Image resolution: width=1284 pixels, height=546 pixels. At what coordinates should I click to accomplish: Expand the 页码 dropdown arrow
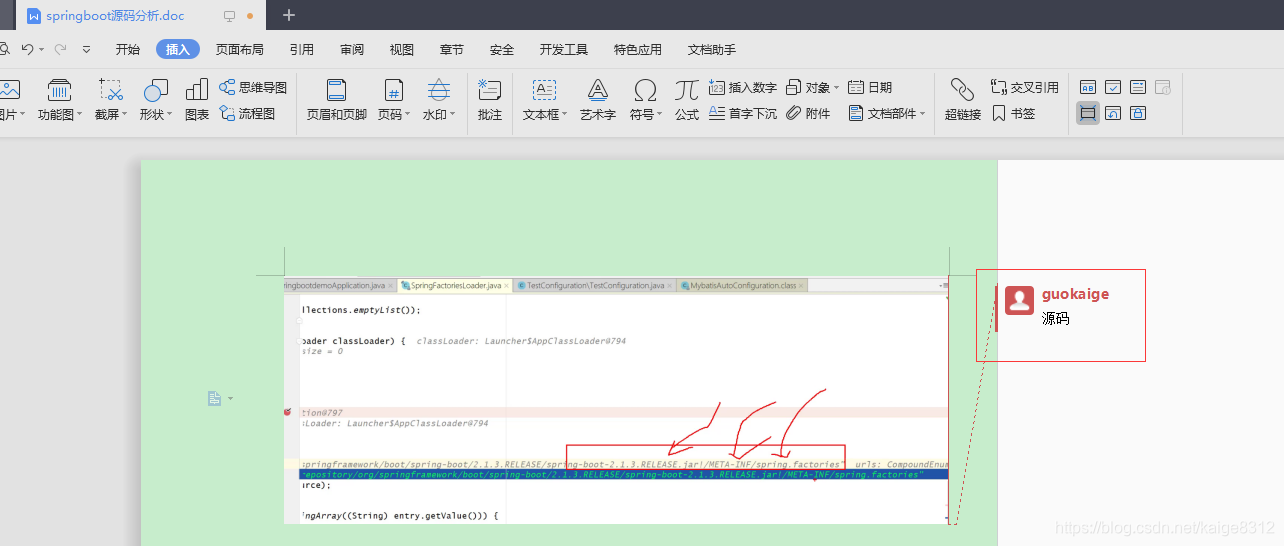[x=409, y=115]
